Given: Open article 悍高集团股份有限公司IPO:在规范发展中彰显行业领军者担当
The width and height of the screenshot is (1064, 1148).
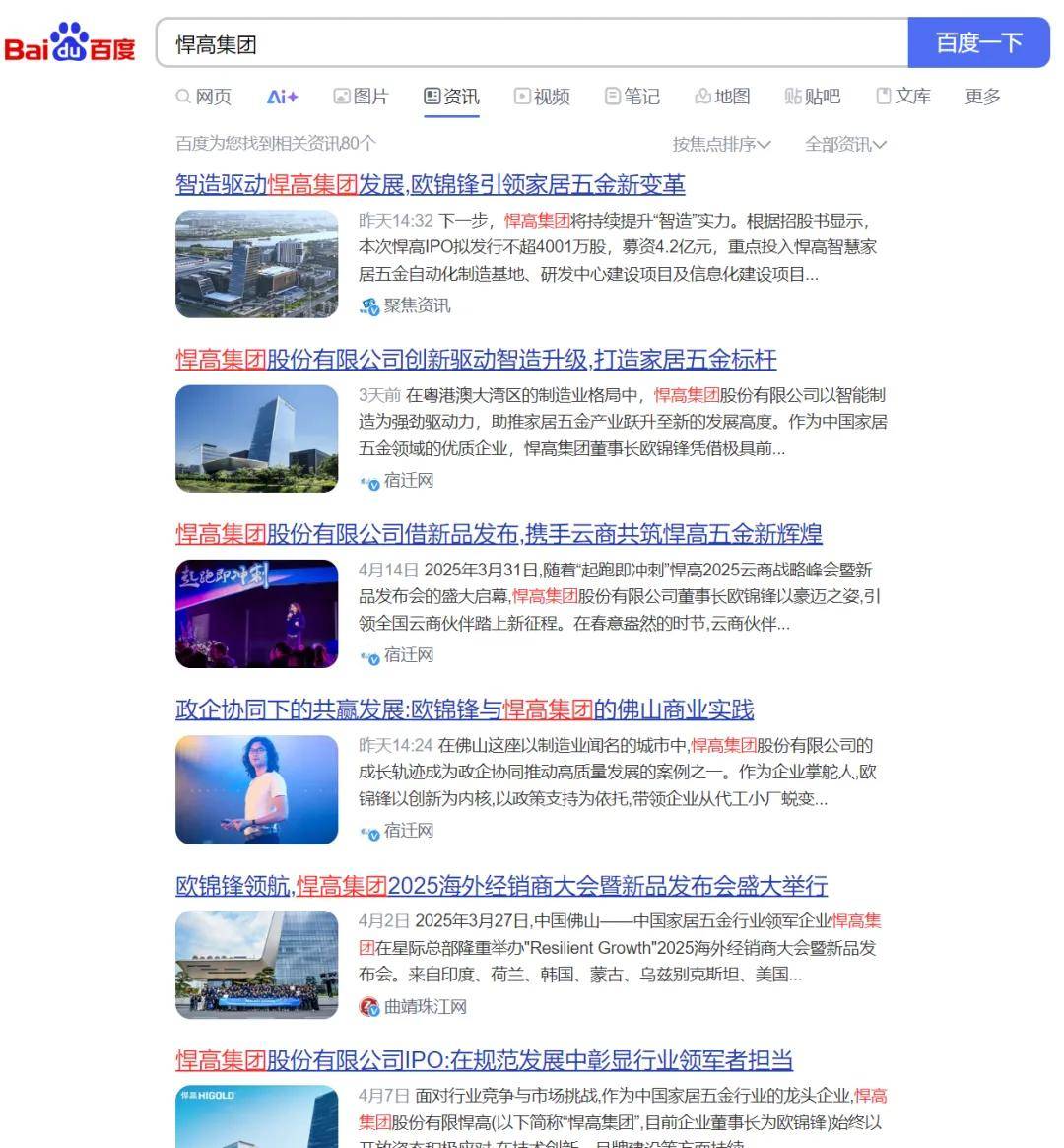Looking at the screenshot, I should click(x=484, y=1060).
